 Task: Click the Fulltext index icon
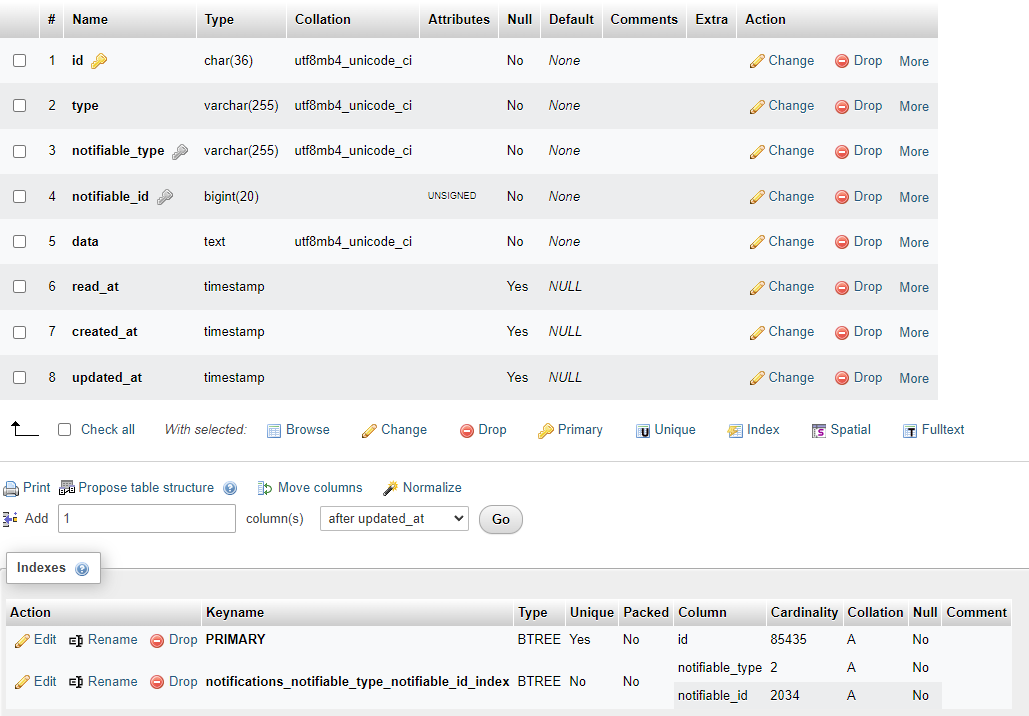[933, 430]
